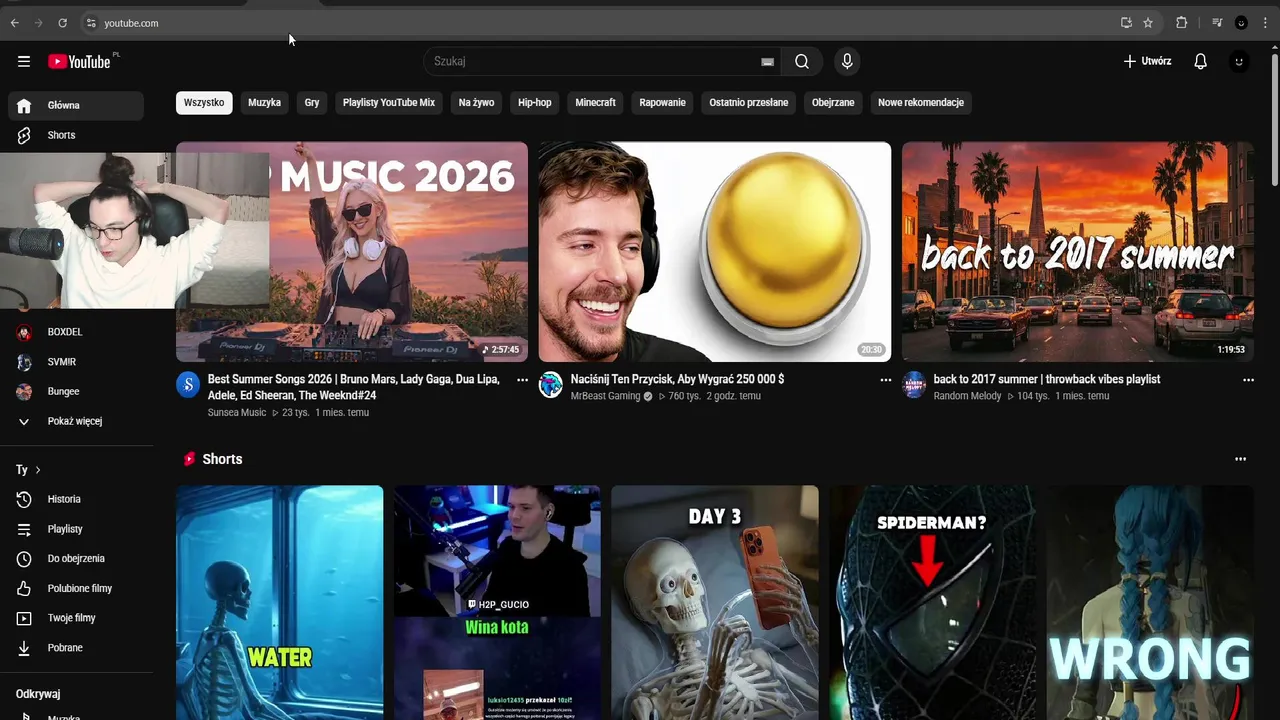Open the MrBeast golden button thumbnail

(x=715, y=252)
